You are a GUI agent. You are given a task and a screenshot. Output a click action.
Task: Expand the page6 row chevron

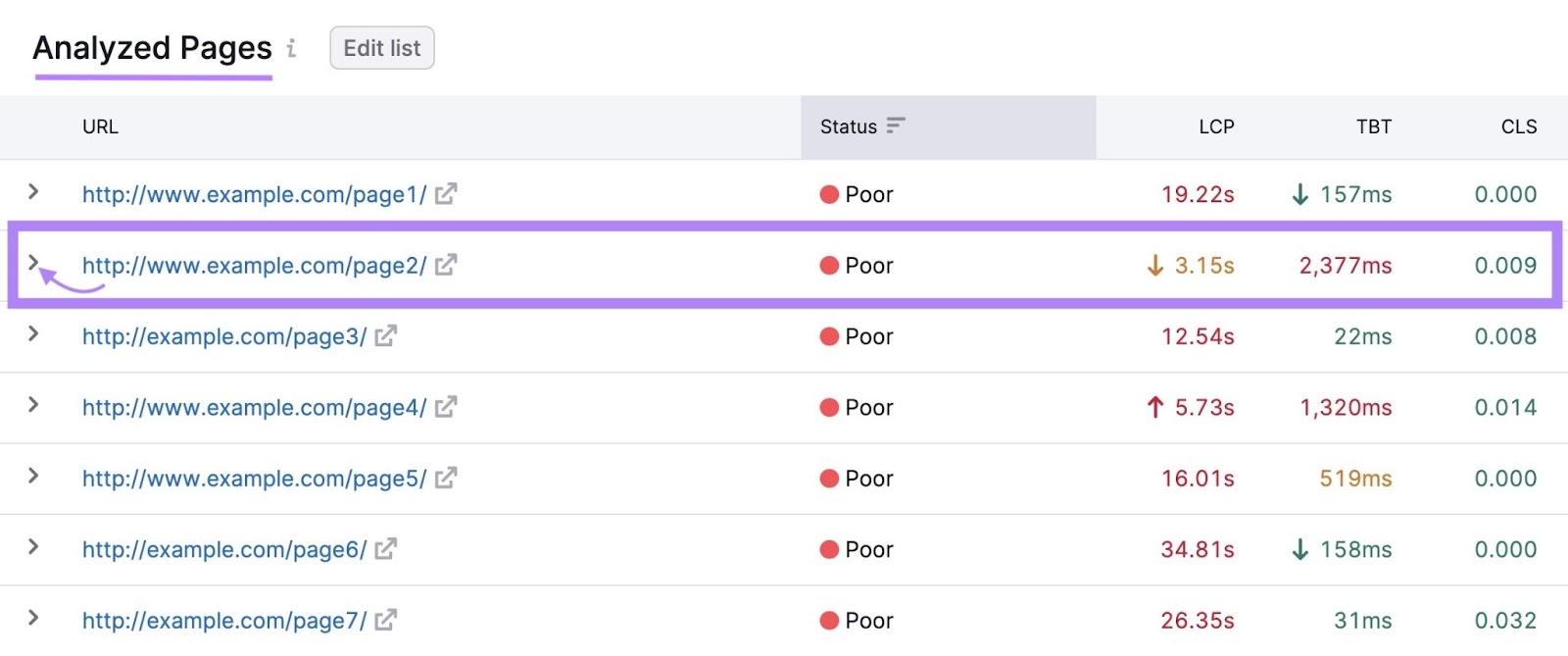33,546
